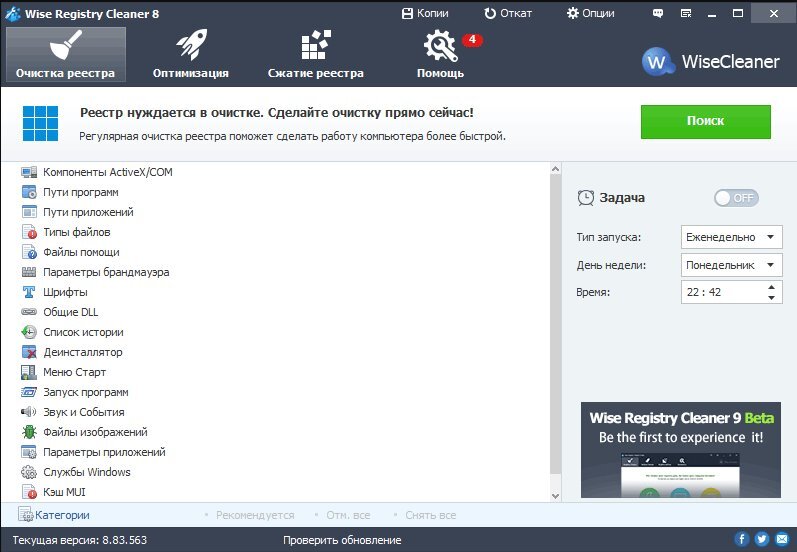Click the Типы файлов icon
This screenshot has height=552, width=797.
pyautogui.click(x=29, y=232)
